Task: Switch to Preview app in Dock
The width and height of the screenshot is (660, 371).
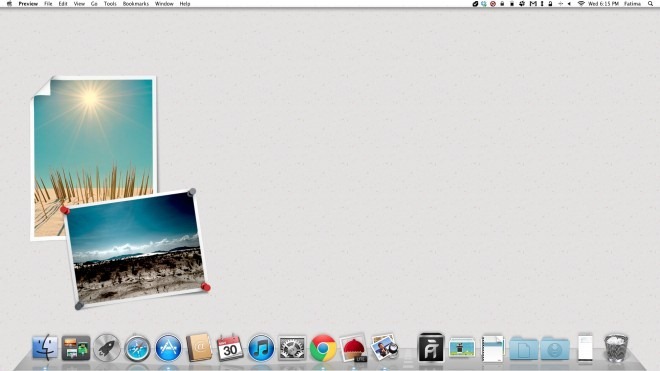Action: [384, 347]
